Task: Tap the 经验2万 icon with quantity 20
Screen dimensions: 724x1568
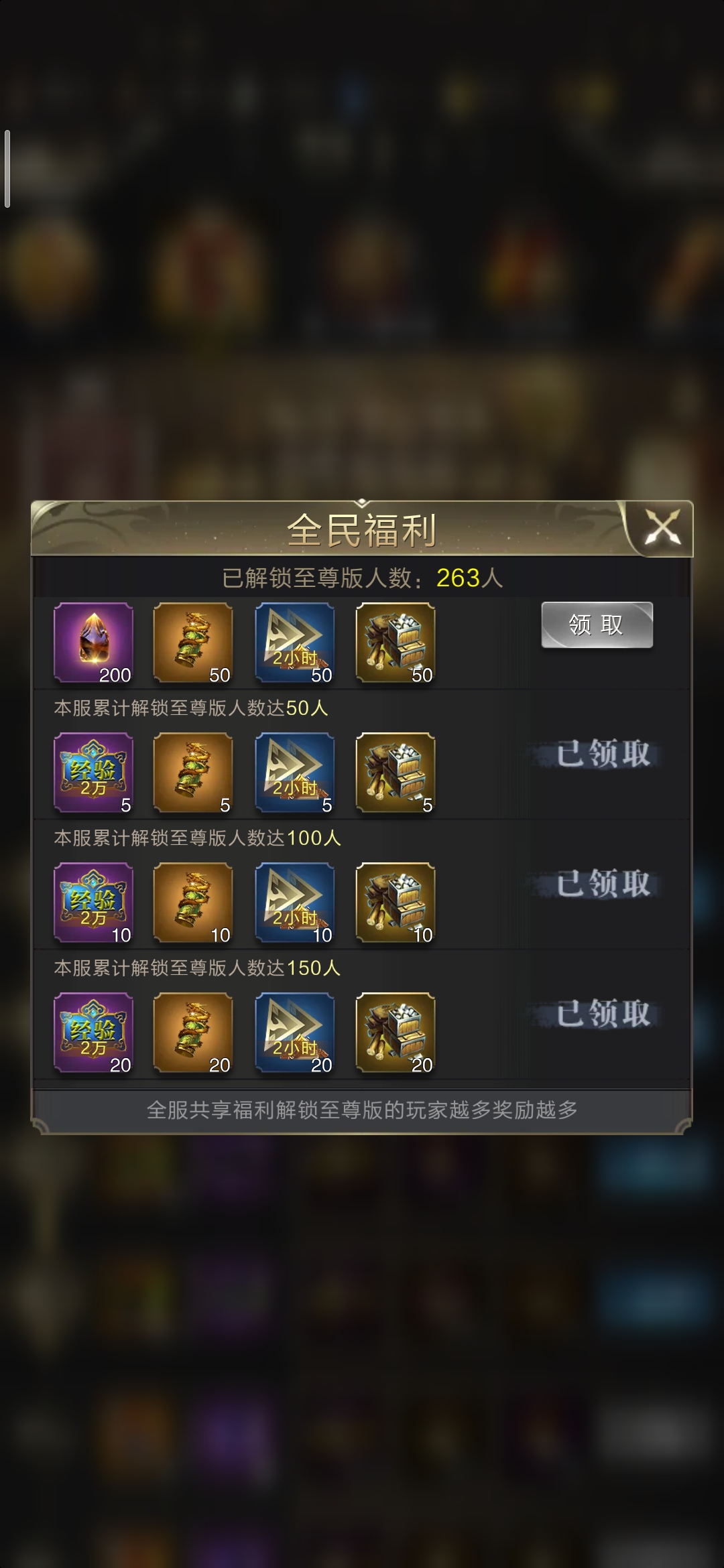Action: pyautogui.click(x=93, y=1033)
